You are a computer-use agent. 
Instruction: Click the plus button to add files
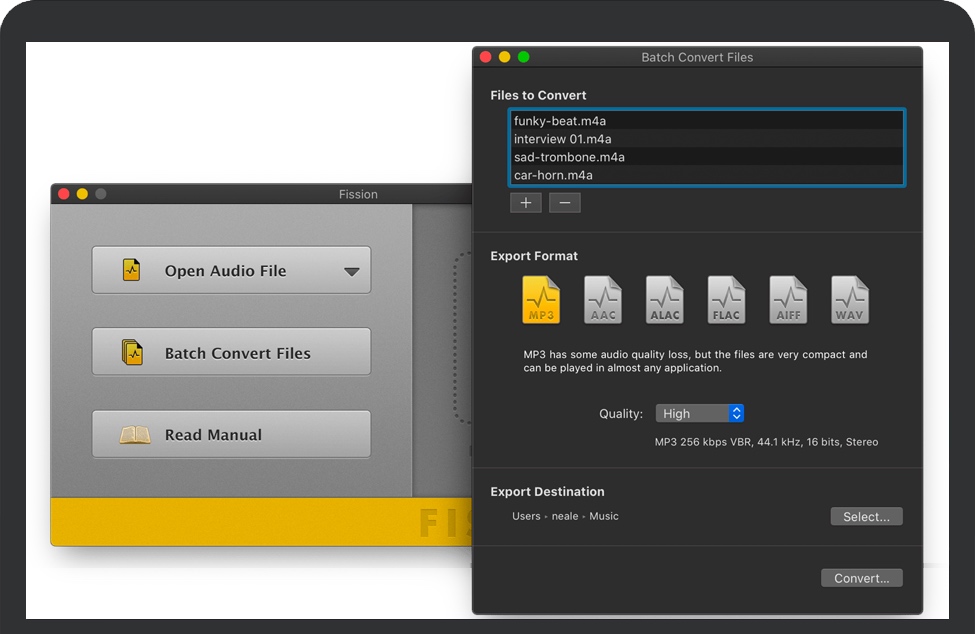(525, 203)
